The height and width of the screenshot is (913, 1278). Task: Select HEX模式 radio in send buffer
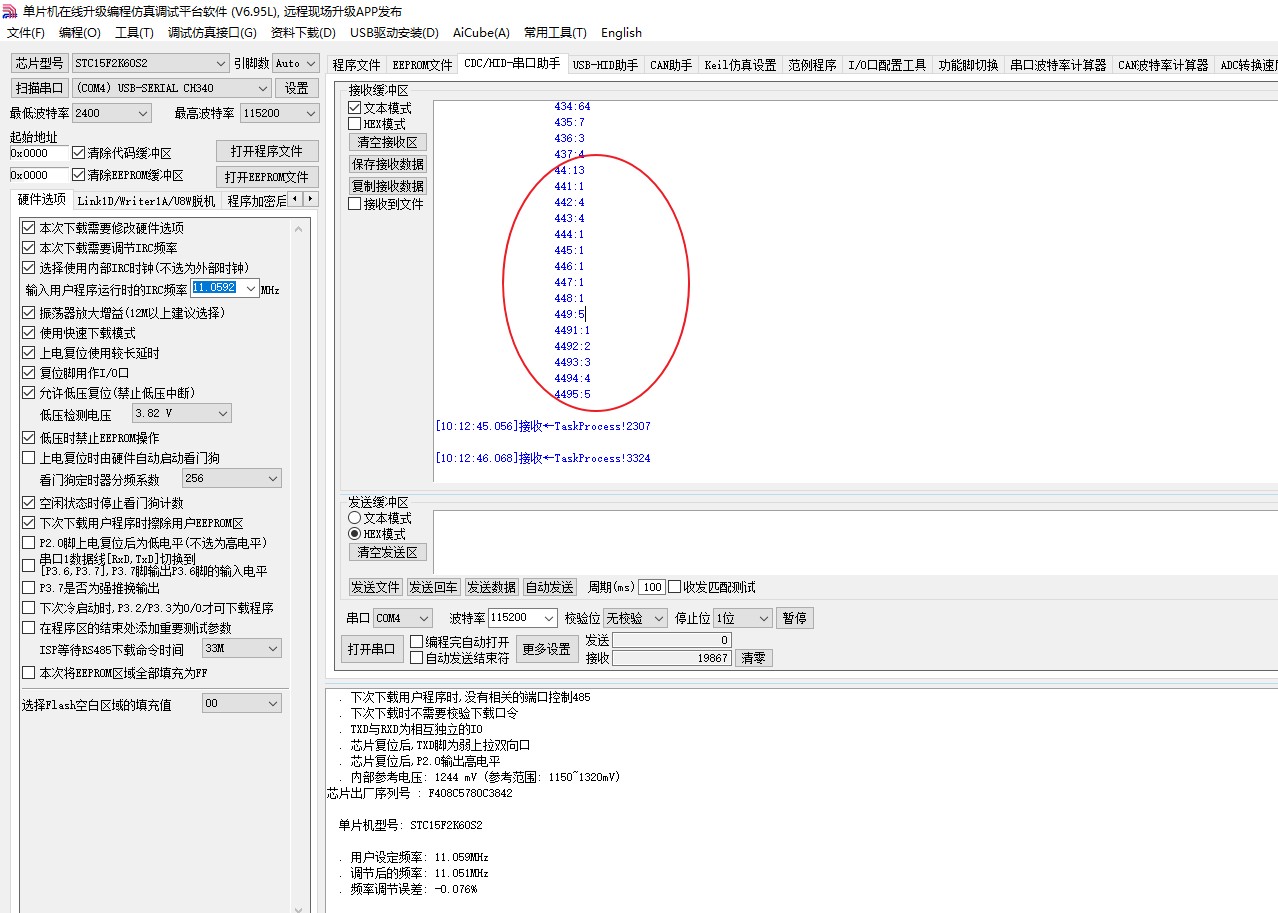(x=354, y=534)
